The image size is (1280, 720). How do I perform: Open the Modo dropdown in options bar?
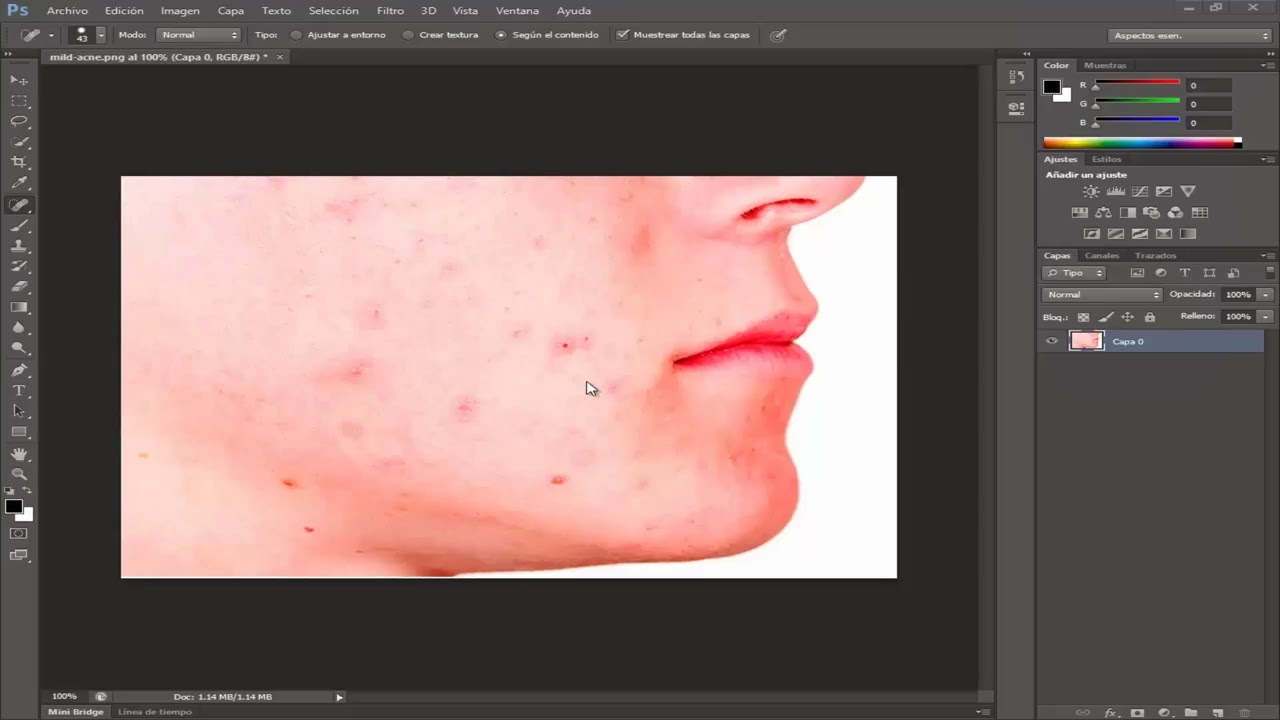click(198, 35)
